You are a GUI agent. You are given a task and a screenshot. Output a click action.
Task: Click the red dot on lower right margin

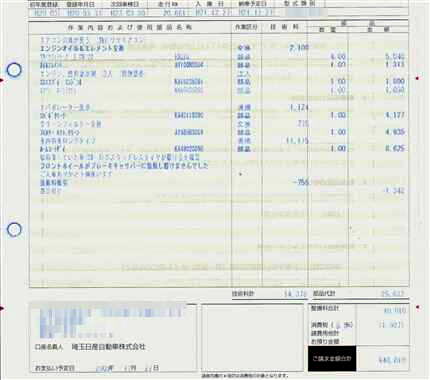(x=418, y=307)
